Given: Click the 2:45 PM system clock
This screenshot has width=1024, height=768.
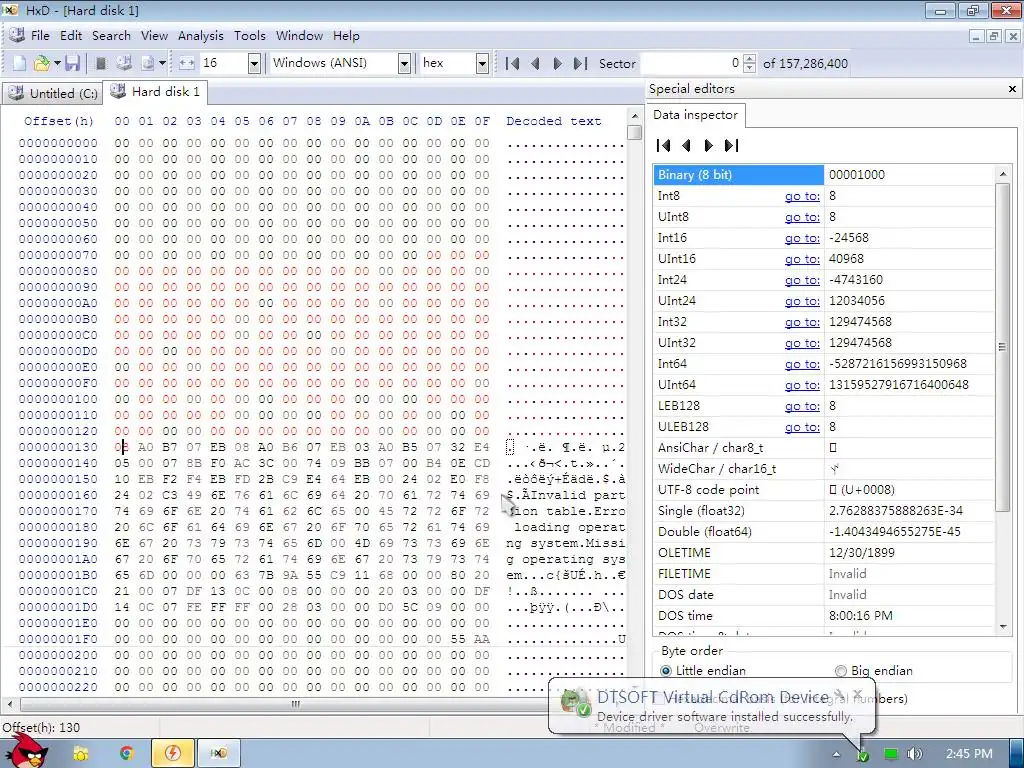Looking at the screenshot, I should pyautogui.click(x=969, y=754).
